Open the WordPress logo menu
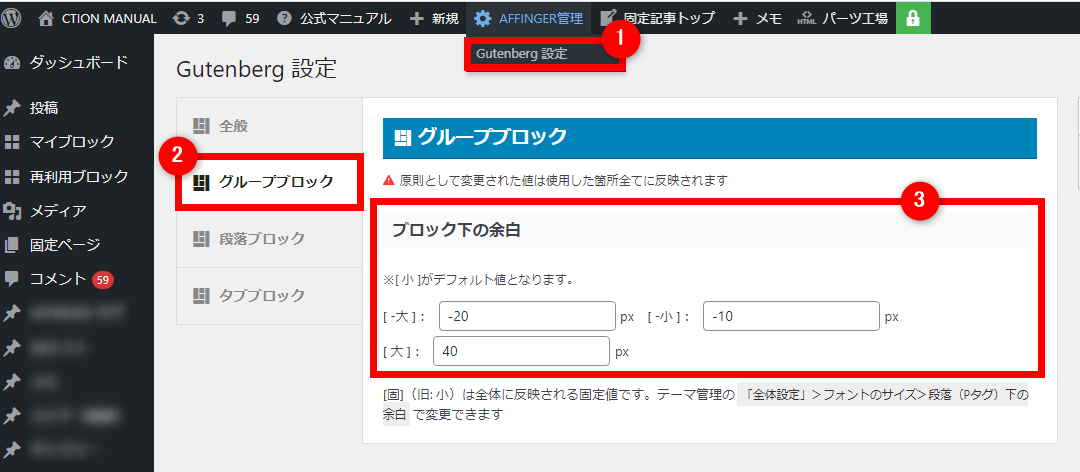This screenshot has width=1080, height=472. click(x=12, y=18)
